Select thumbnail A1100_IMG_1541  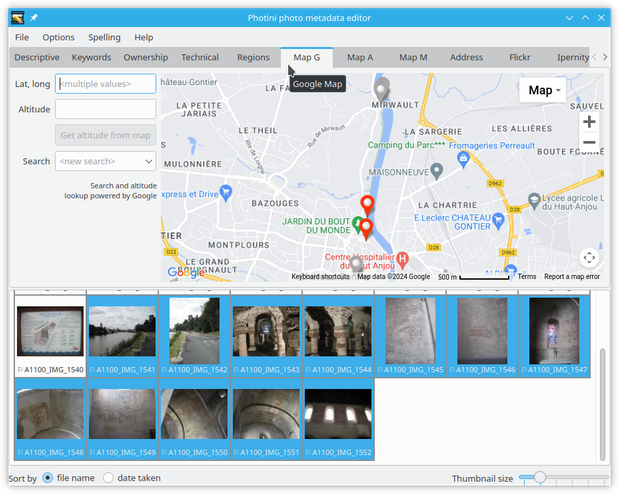pos(122,336)
